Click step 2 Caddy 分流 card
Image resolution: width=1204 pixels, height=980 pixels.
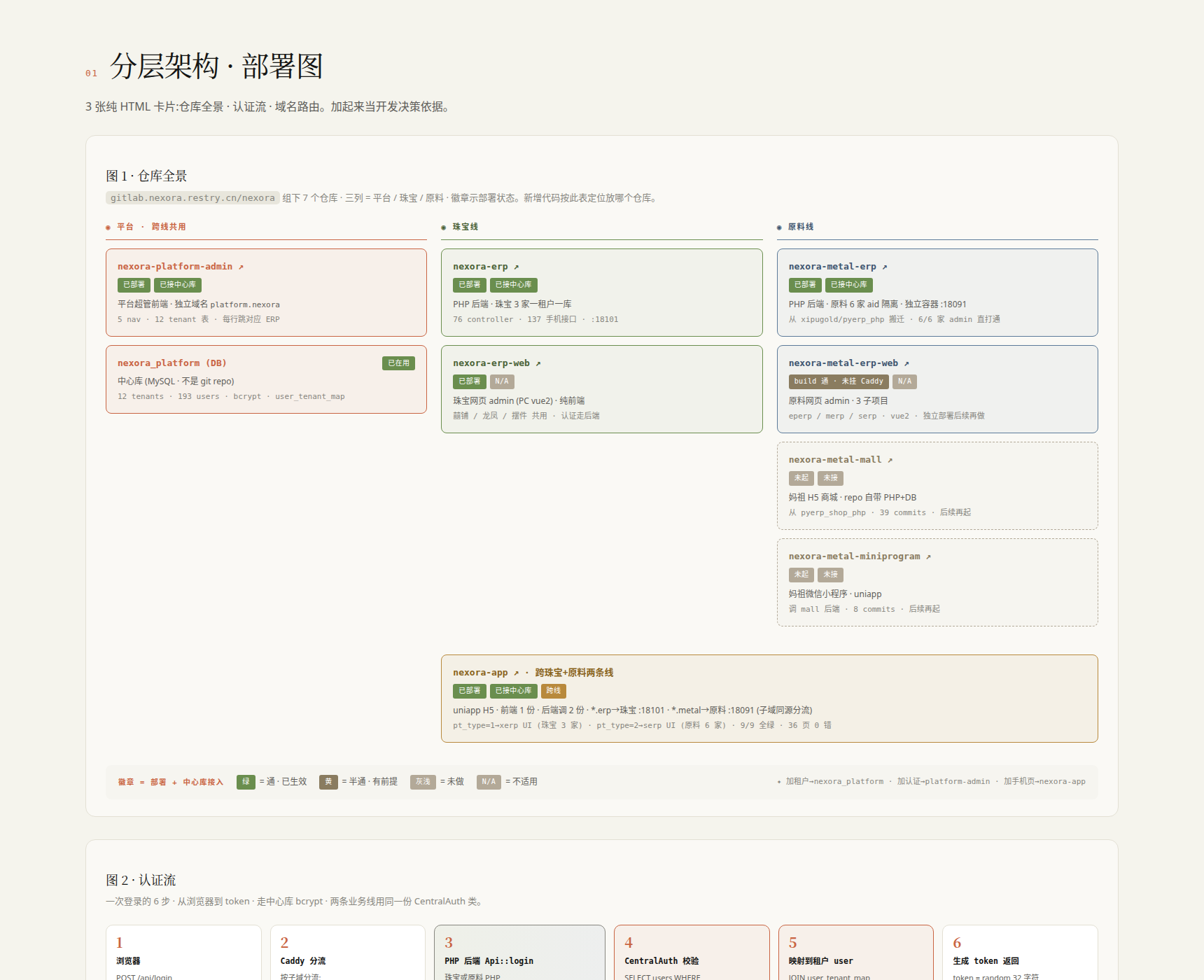(348, 953)
